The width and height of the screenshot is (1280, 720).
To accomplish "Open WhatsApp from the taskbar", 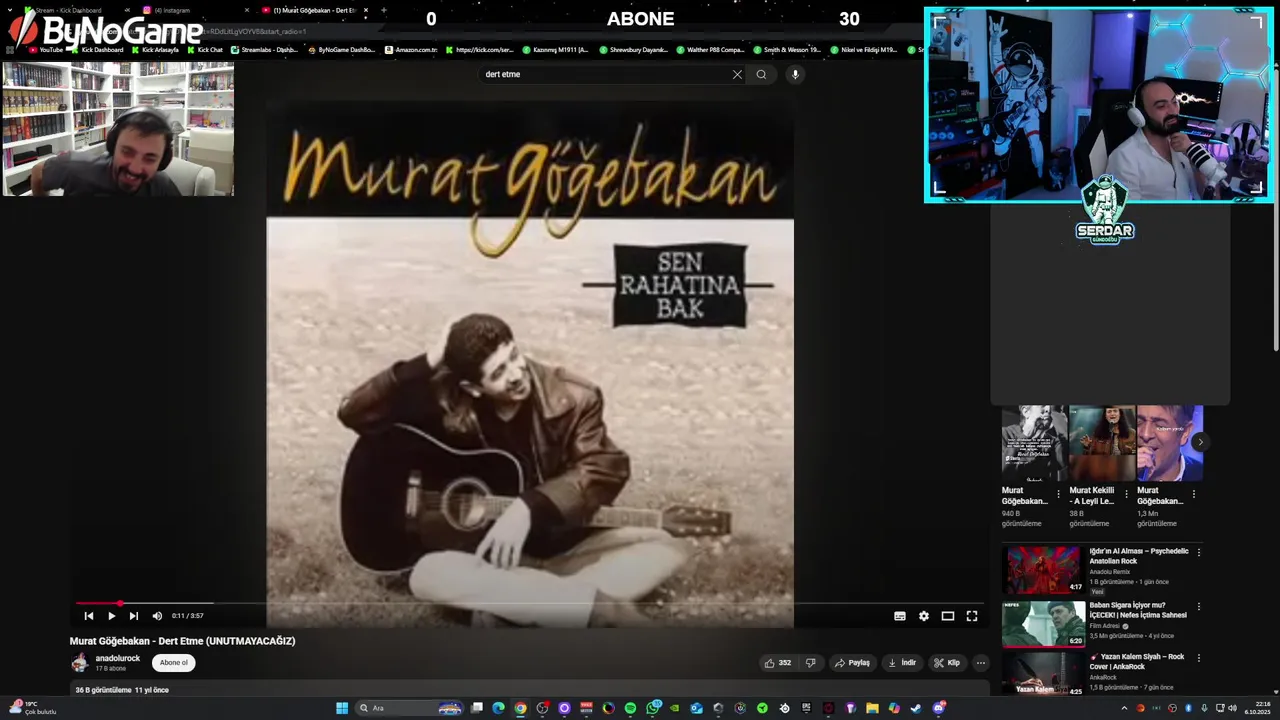I will click(653, 708).
